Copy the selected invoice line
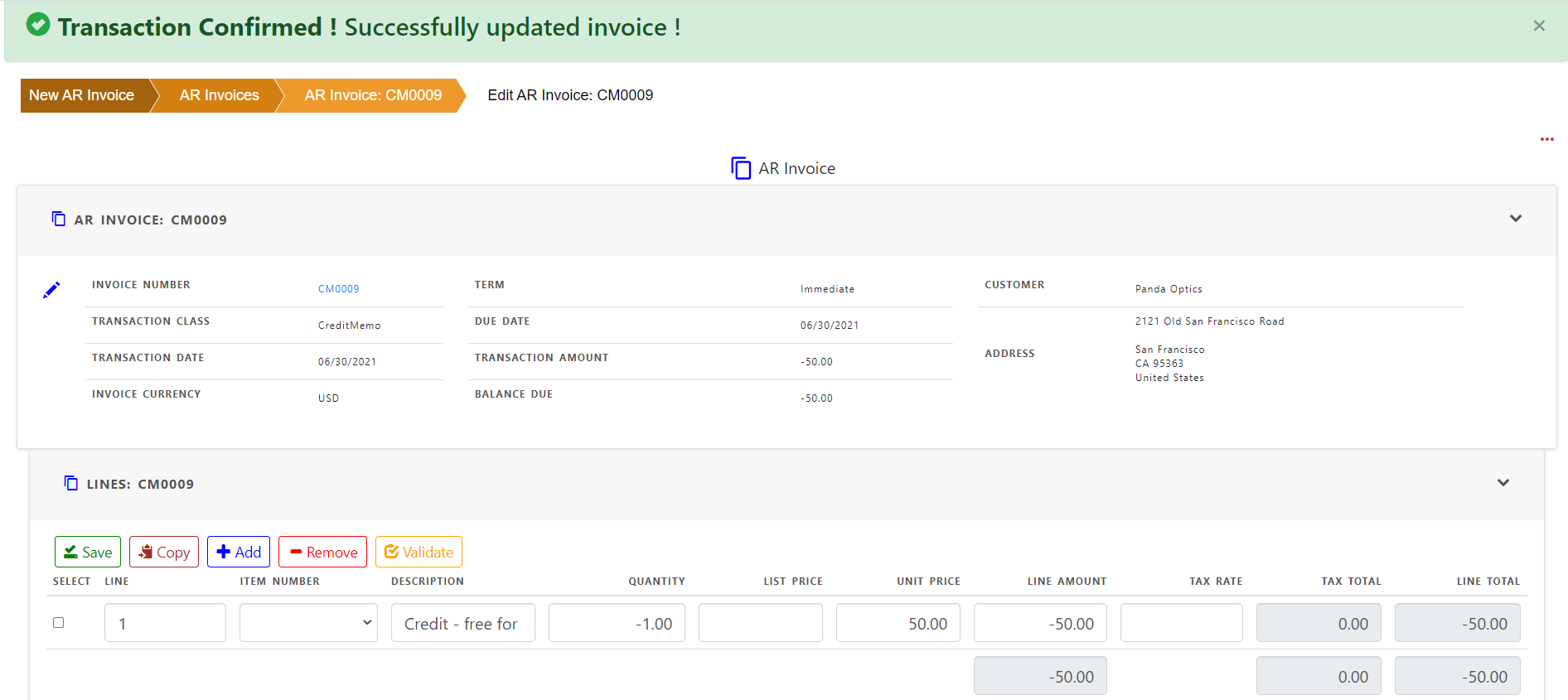The height and width of the screenshot is (700, 1568). click(164, 552)
